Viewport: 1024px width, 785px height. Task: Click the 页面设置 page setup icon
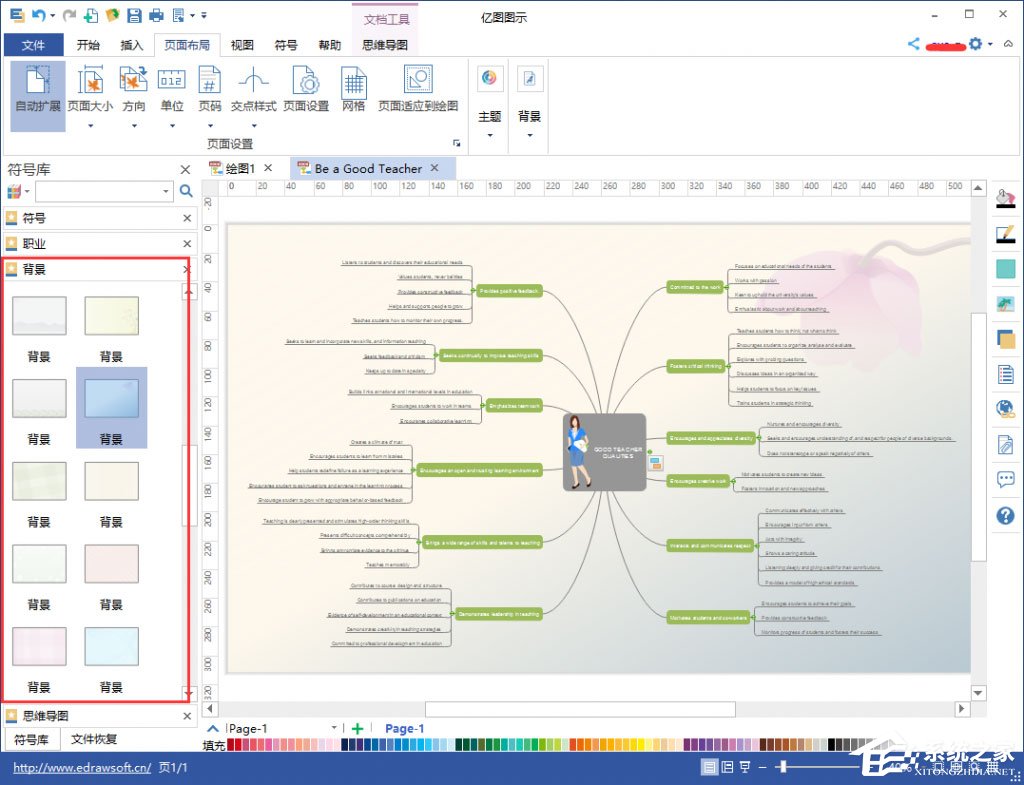tap(305, 88)
